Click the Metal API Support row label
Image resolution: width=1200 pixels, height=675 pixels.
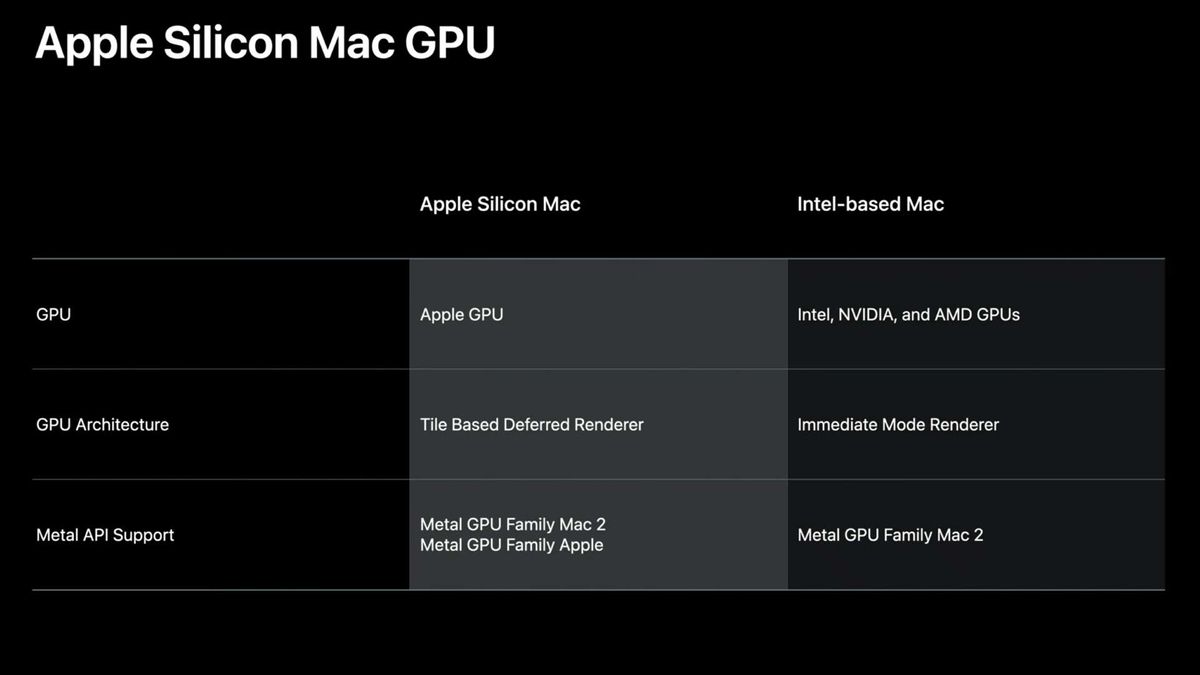[x=105, y=535]
